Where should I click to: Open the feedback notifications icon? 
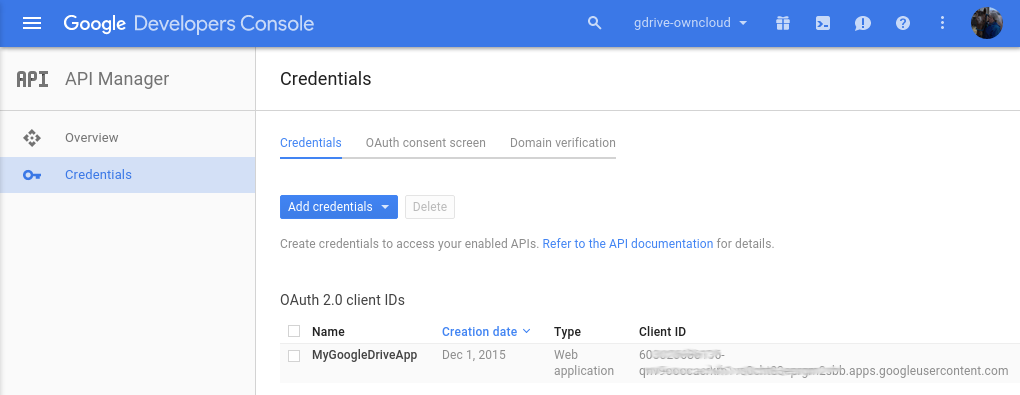click(x=863, y=24)
